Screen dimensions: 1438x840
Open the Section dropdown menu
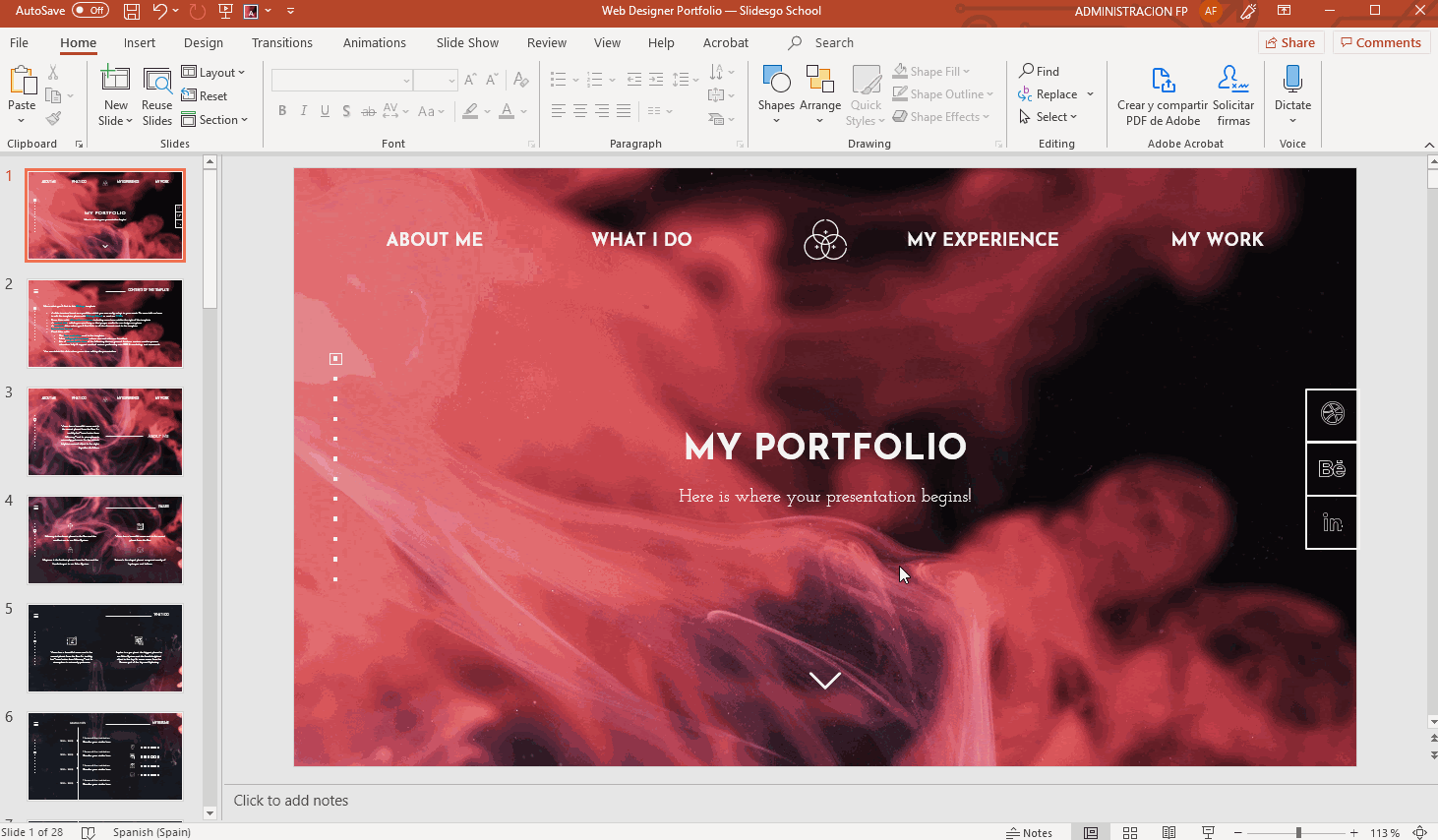coord(215,120)
